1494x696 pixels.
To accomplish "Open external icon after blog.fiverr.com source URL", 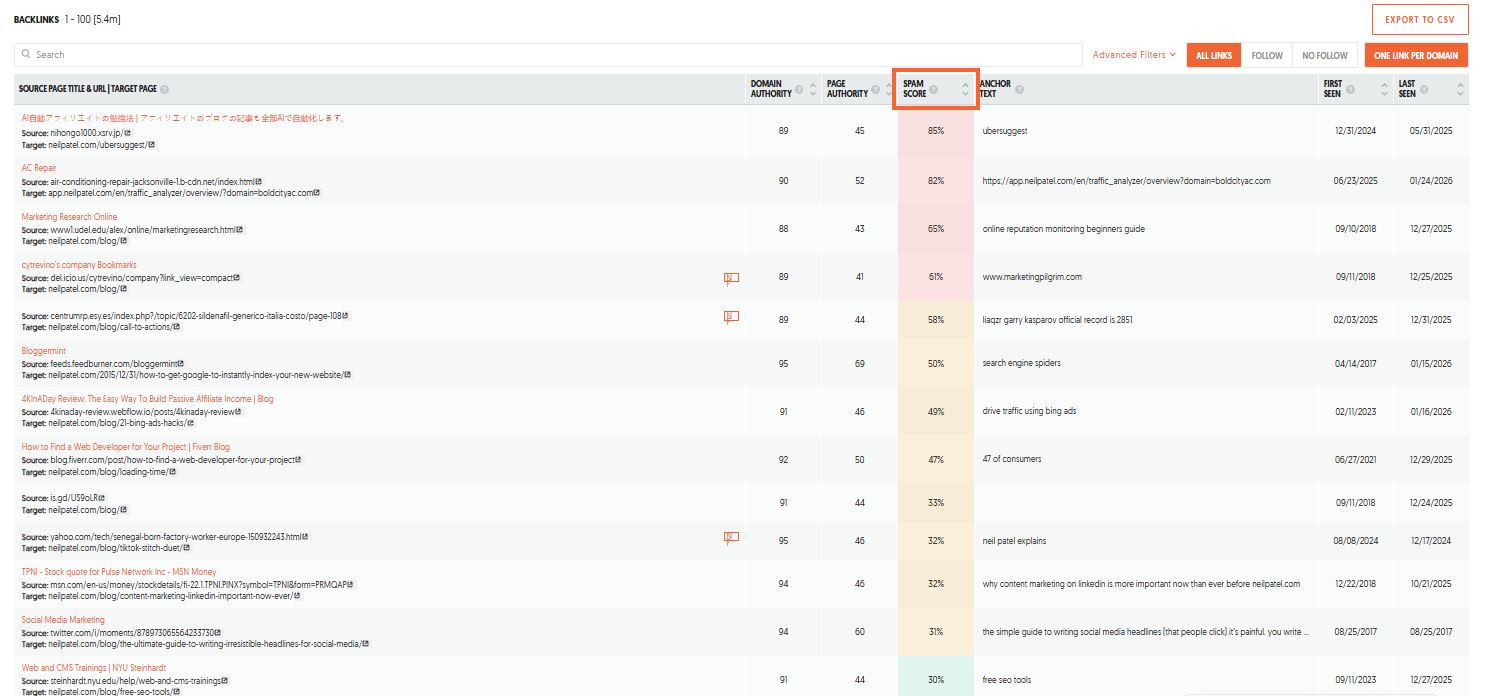I will [x=298, y=460].
